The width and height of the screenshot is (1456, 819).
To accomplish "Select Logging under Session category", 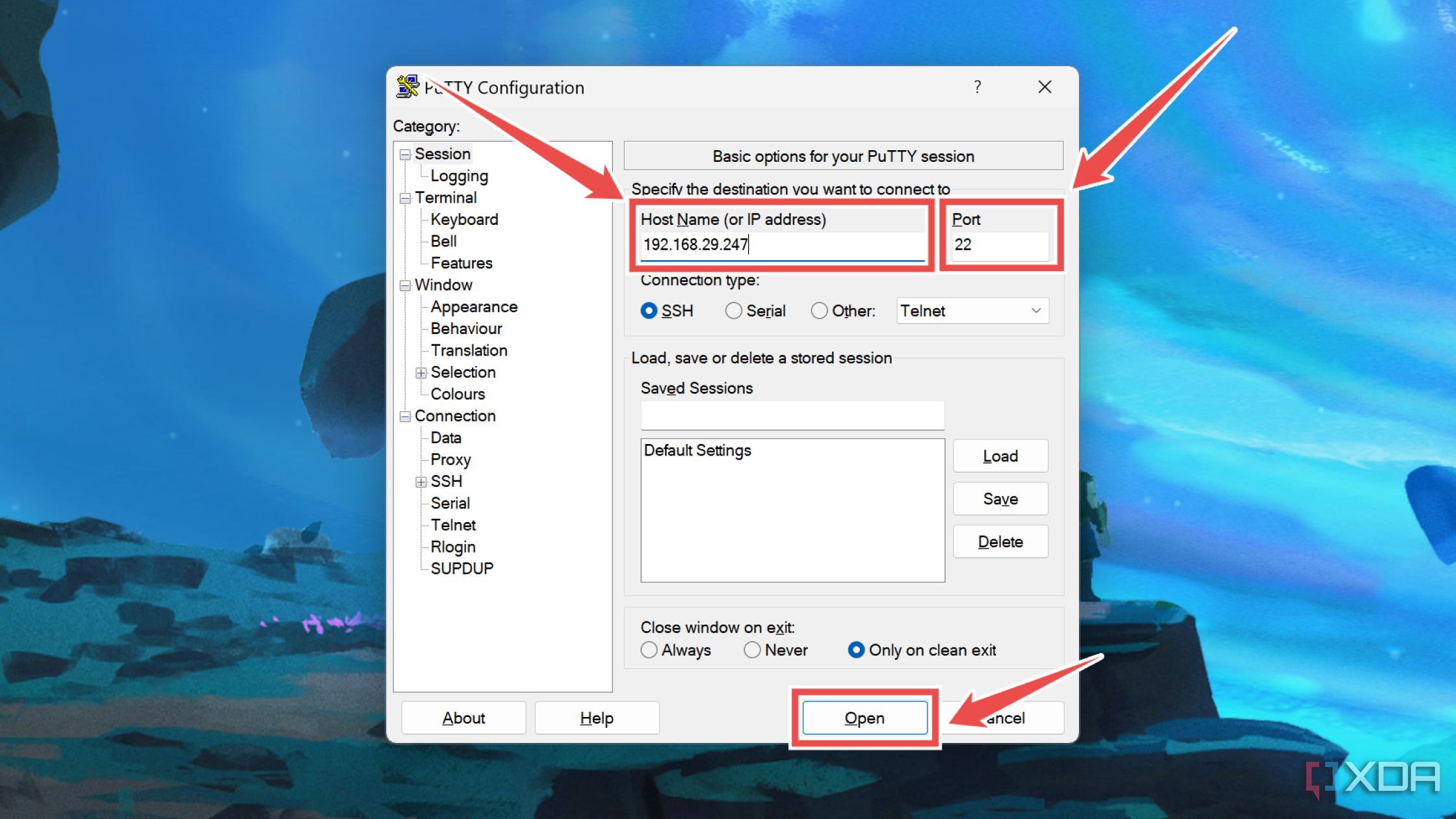I will 459,175.
